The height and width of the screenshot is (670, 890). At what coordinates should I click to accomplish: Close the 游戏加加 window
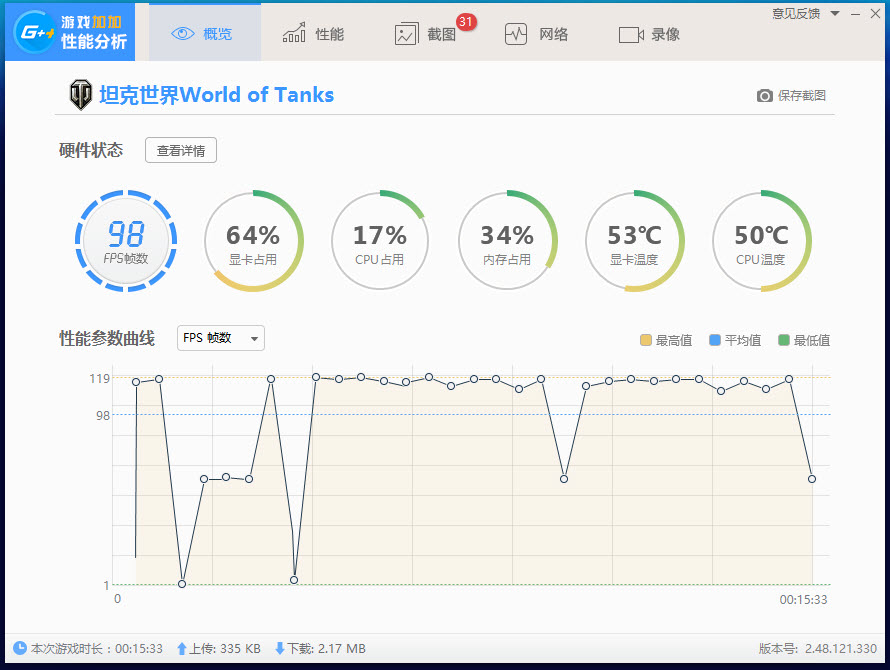click(875, 14)
